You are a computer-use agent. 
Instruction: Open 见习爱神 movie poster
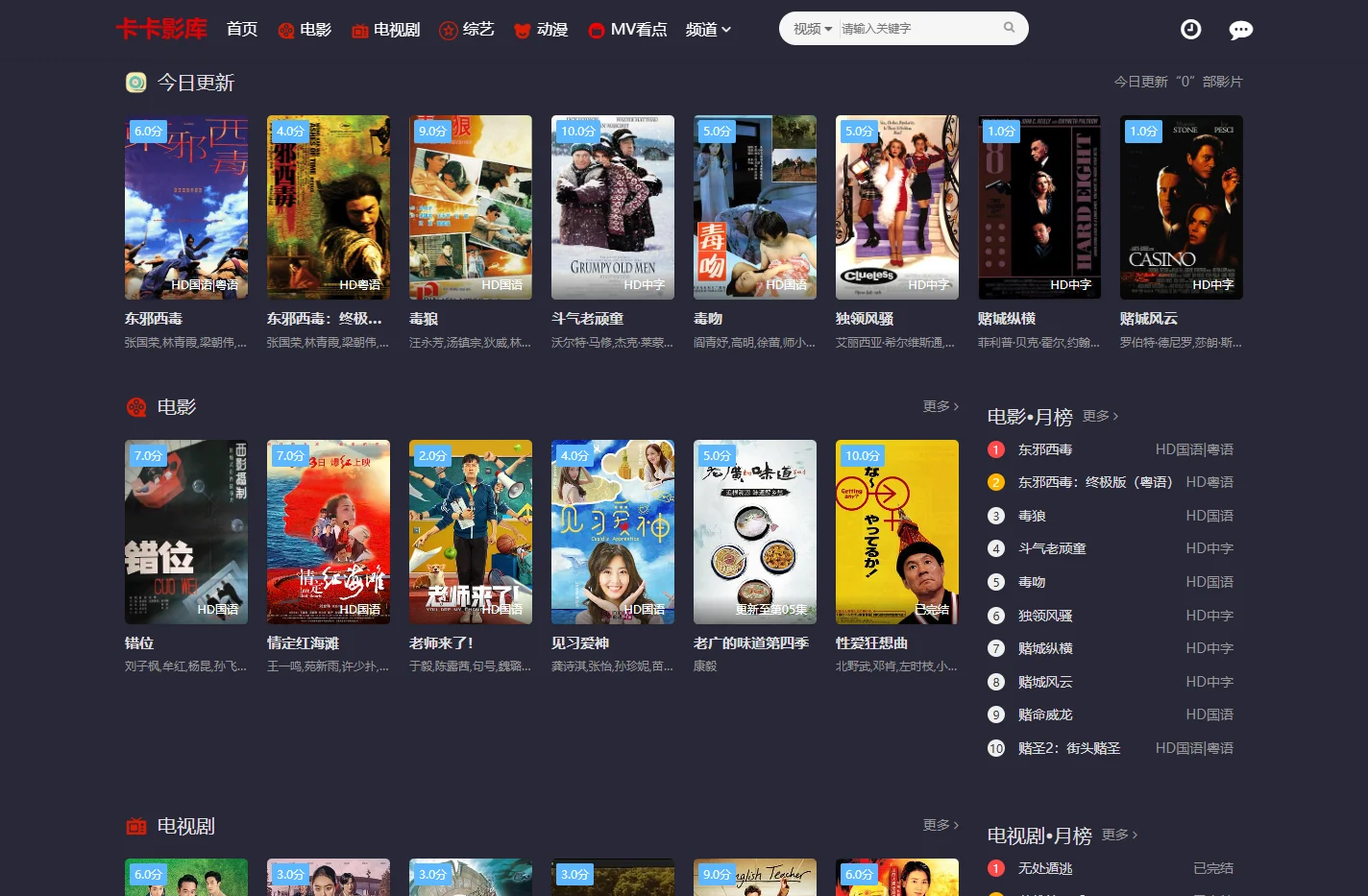(x=613, y=532)
